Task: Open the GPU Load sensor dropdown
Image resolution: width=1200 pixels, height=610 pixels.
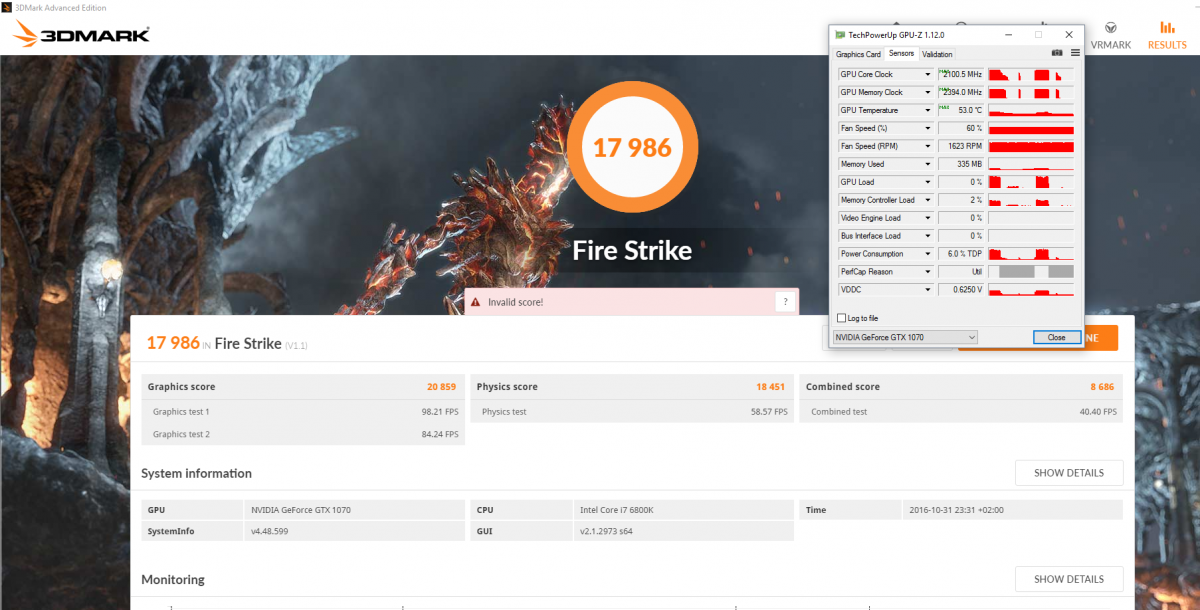Action: (x=928, y=182)
